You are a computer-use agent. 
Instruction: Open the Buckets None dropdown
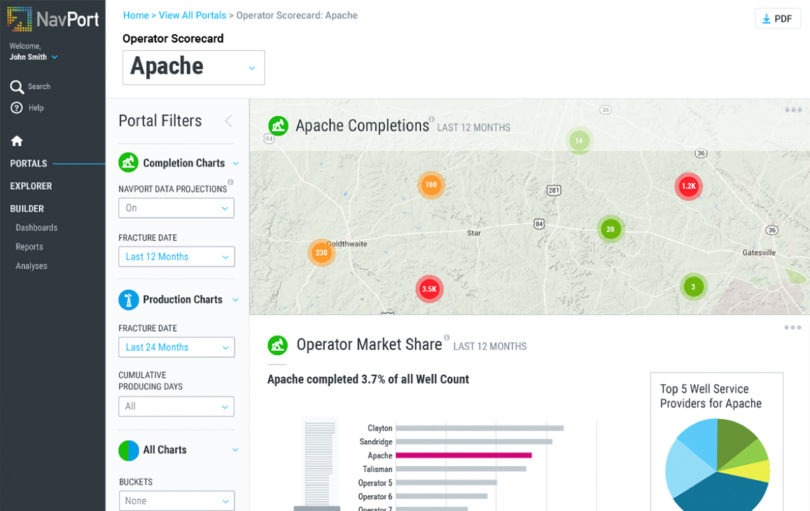click(x=176, y=501)
